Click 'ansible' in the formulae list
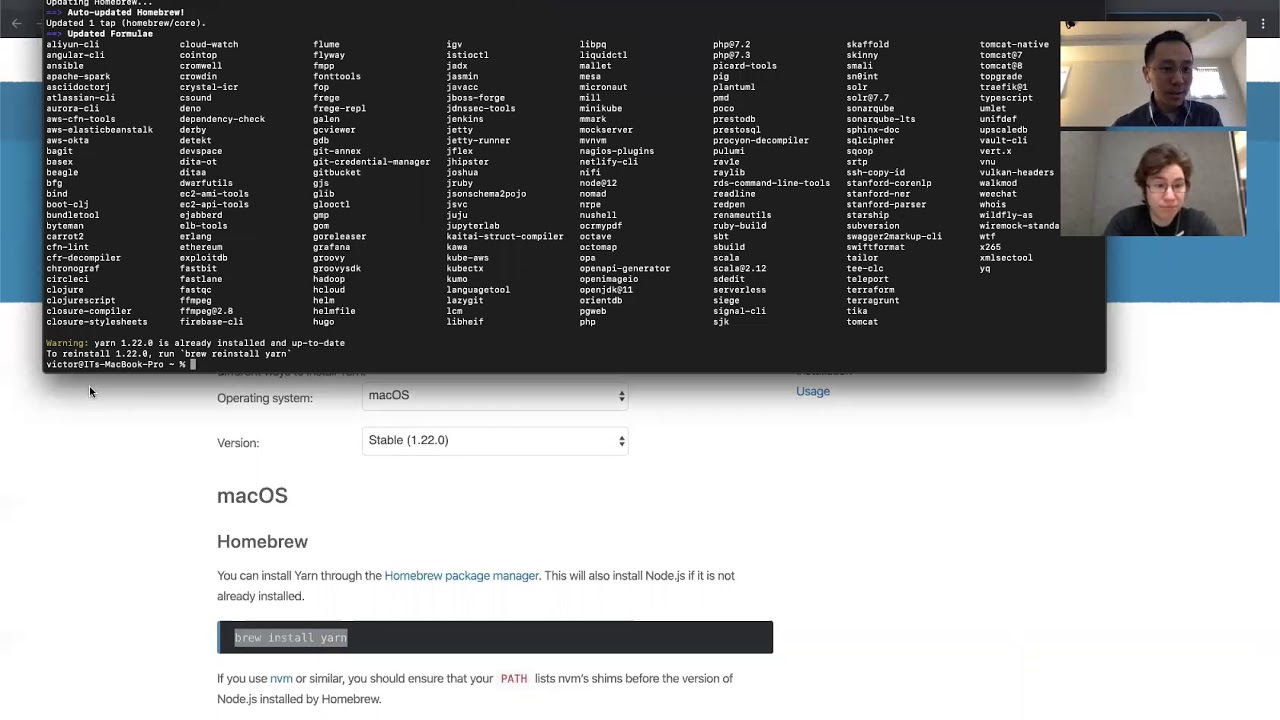 click(x=65, y=66)
